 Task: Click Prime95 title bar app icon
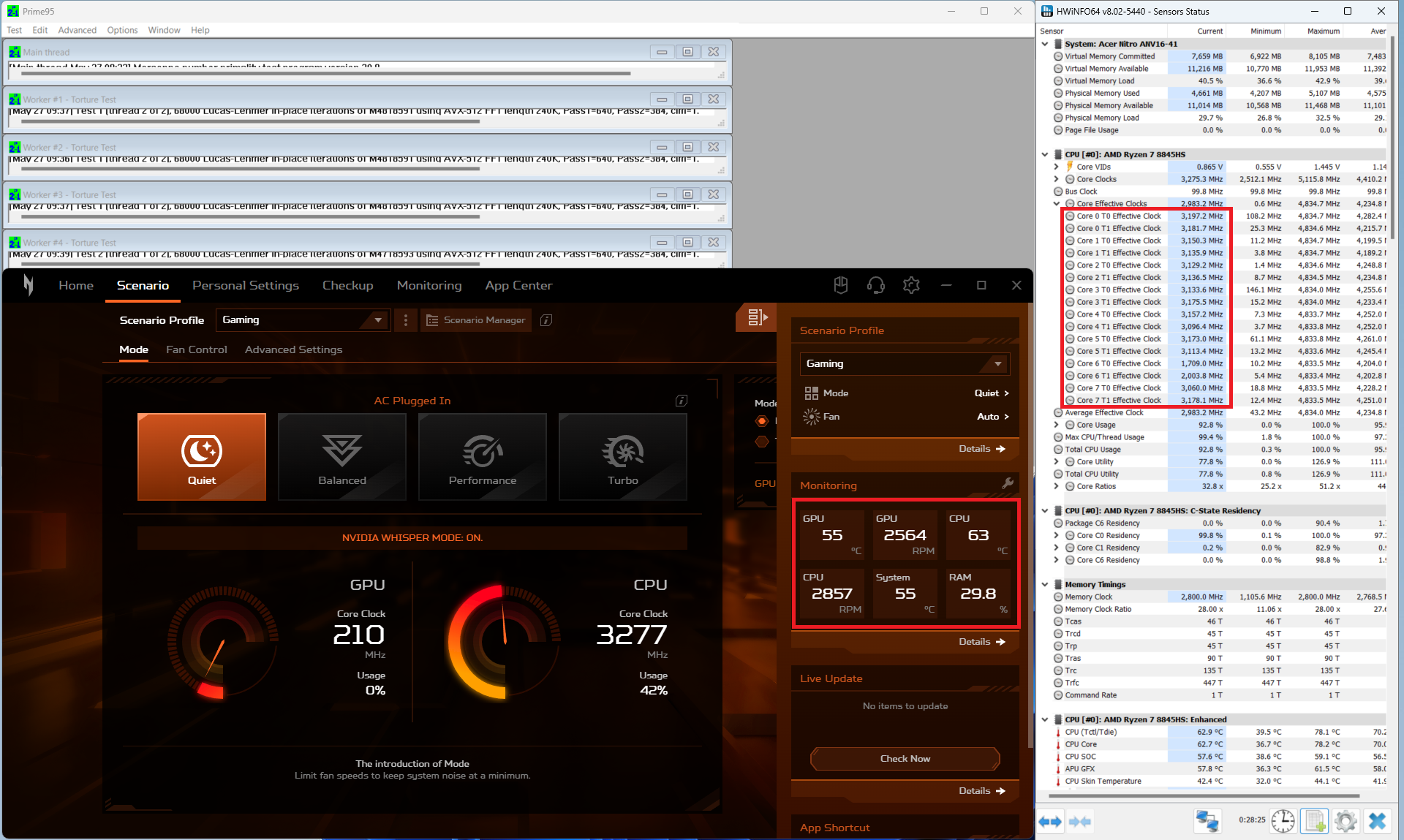pyautogui.click(x=13, y=11)
